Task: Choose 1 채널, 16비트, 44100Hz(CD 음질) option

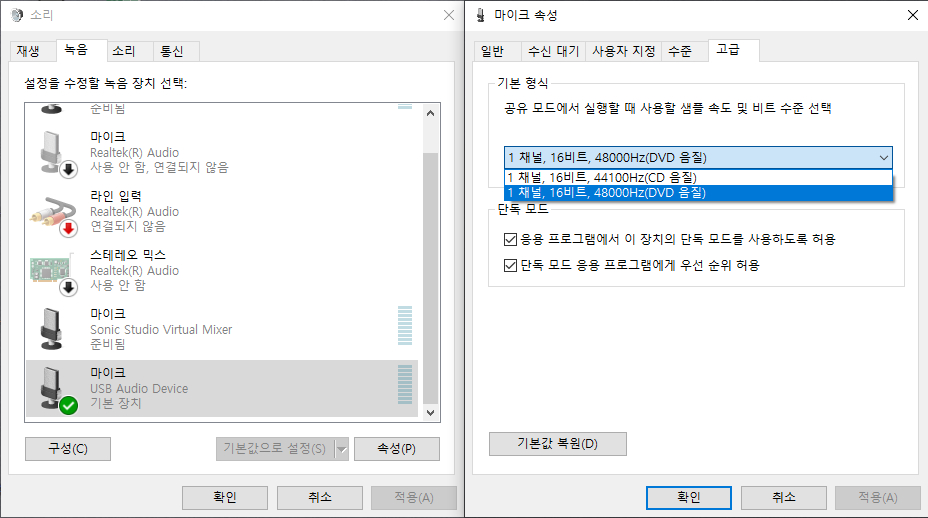Action: [x=698, y=178]
